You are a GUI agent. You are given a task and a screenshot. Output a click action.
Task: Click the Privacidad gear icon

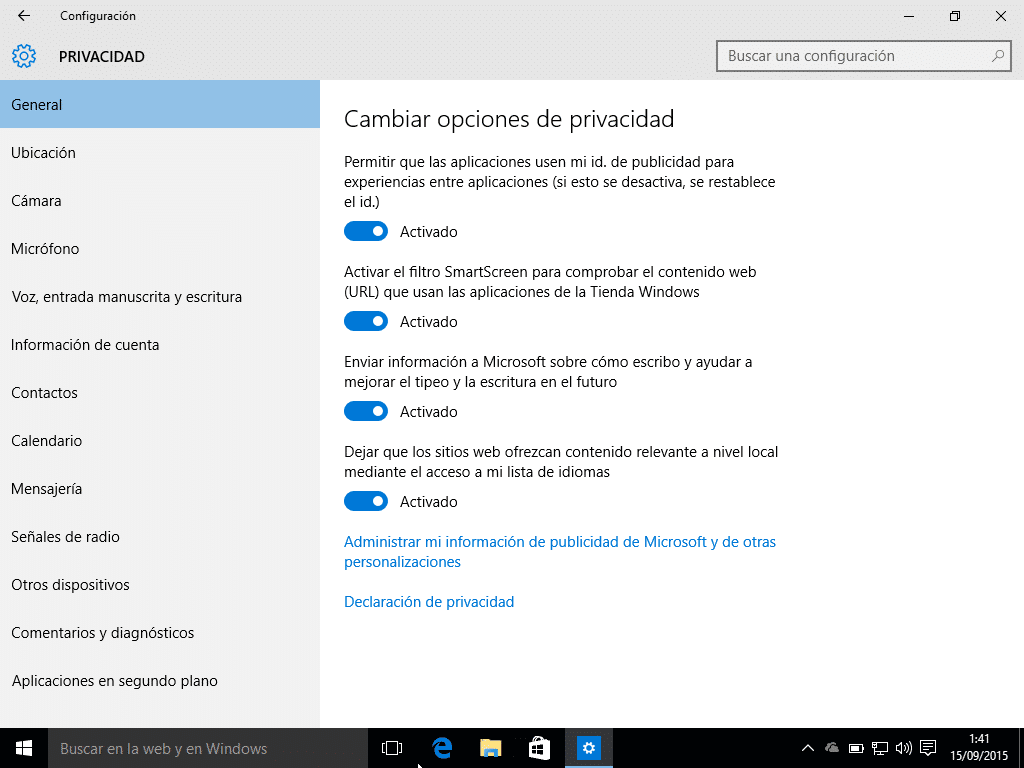click(24, 56)
